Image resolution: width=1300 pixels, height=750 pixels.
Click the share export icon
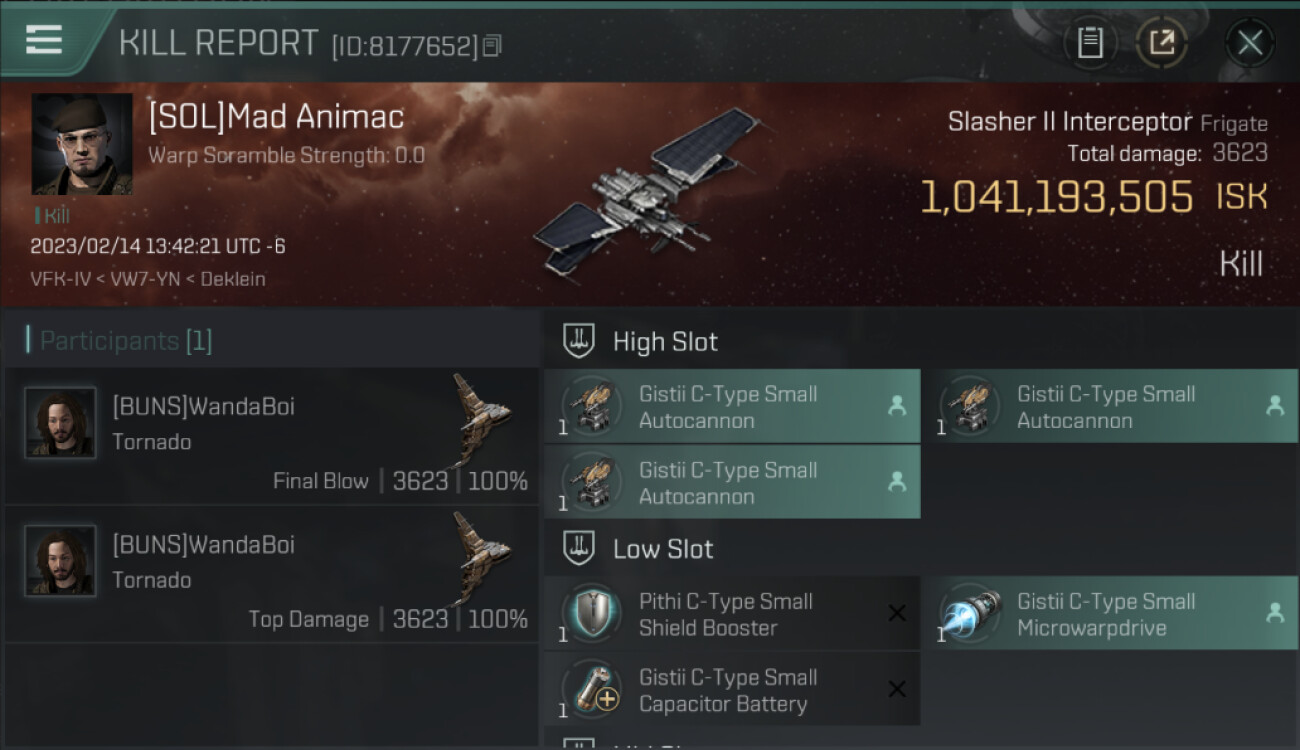point(1161,42)
